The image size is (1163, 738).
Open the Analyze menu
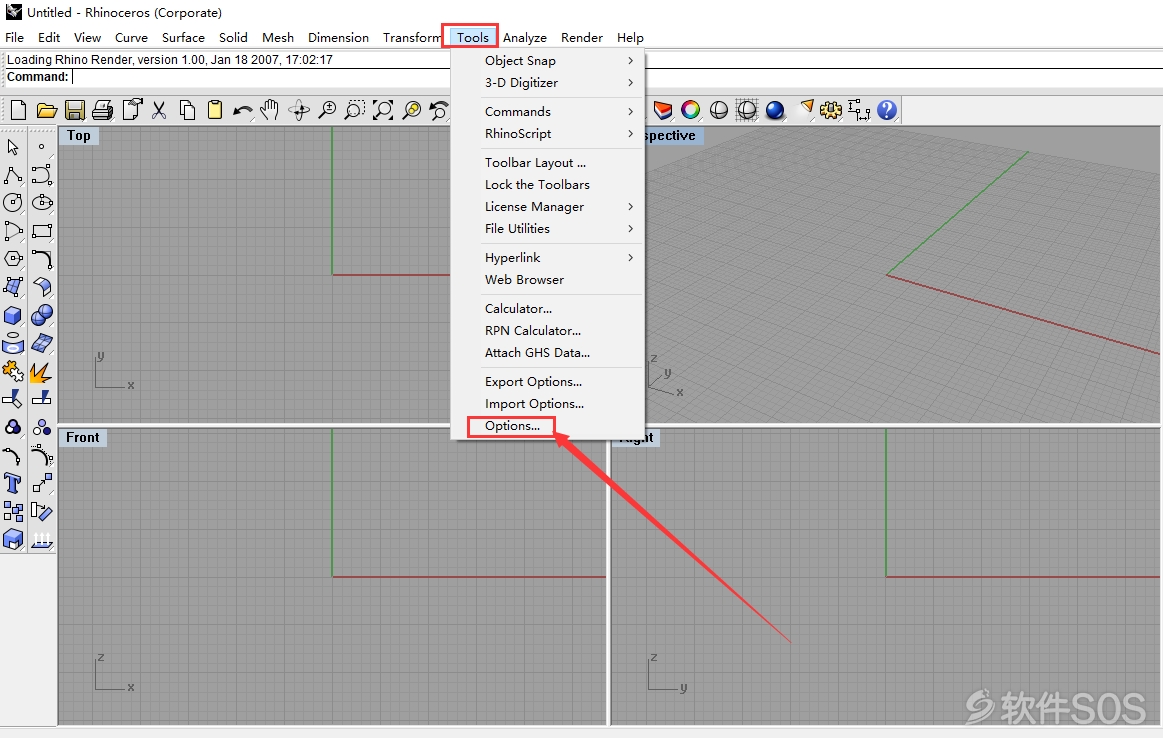pyautogui.click(x=524, y=38)
